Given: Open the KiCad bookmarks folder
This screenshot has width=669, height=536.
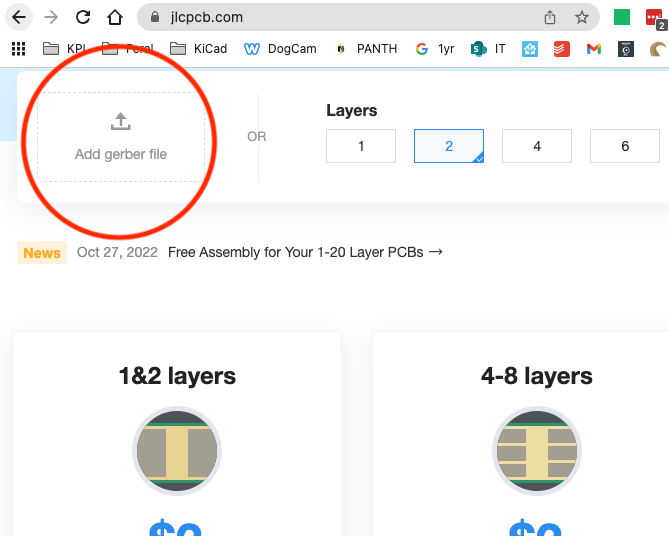Looking at the screenshot, I should click(198, 49).
